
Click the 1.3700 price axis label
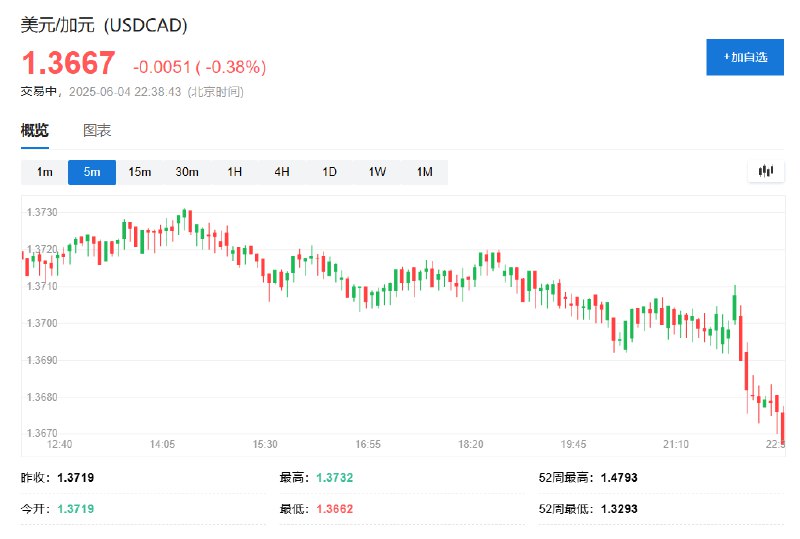coord(42,323)
